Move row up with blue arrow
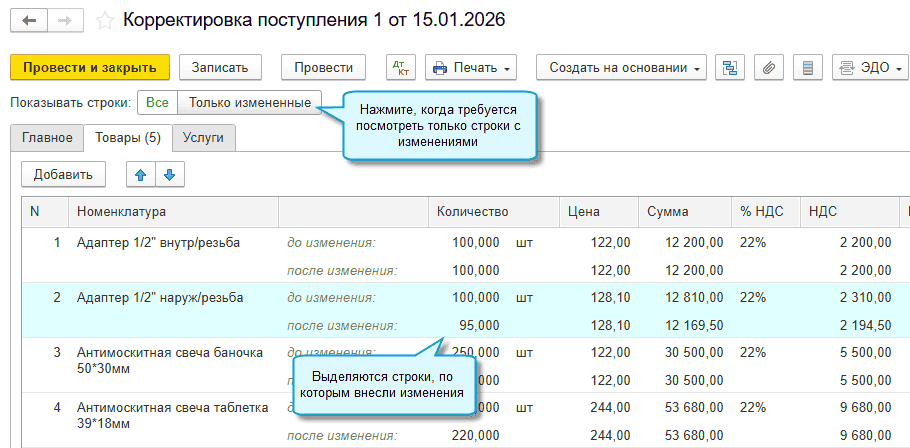This screenshot has height=448, width=910. [140, 175]
